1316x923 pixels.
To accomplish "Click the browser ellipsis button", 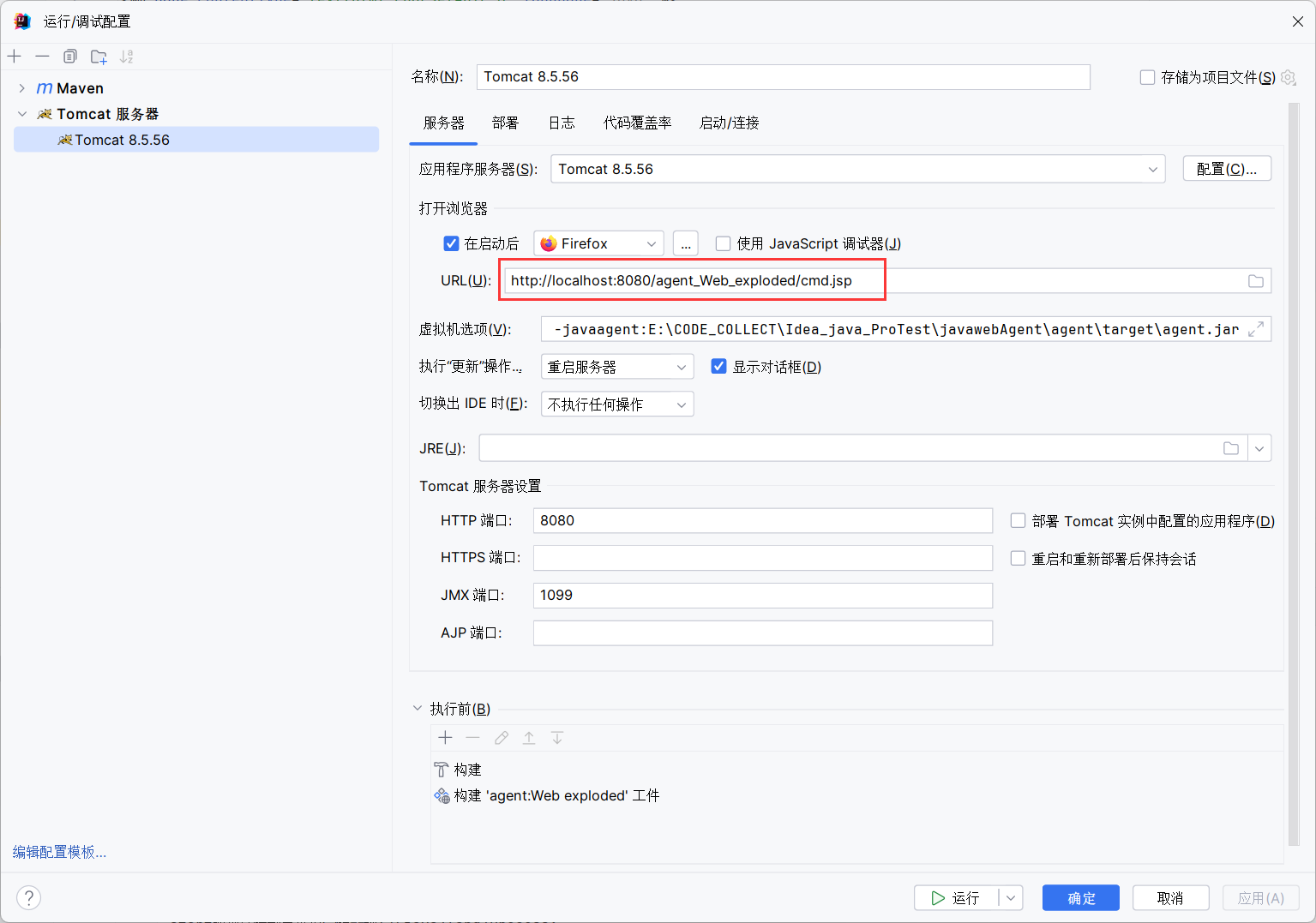I will click(x=686, y=243).
